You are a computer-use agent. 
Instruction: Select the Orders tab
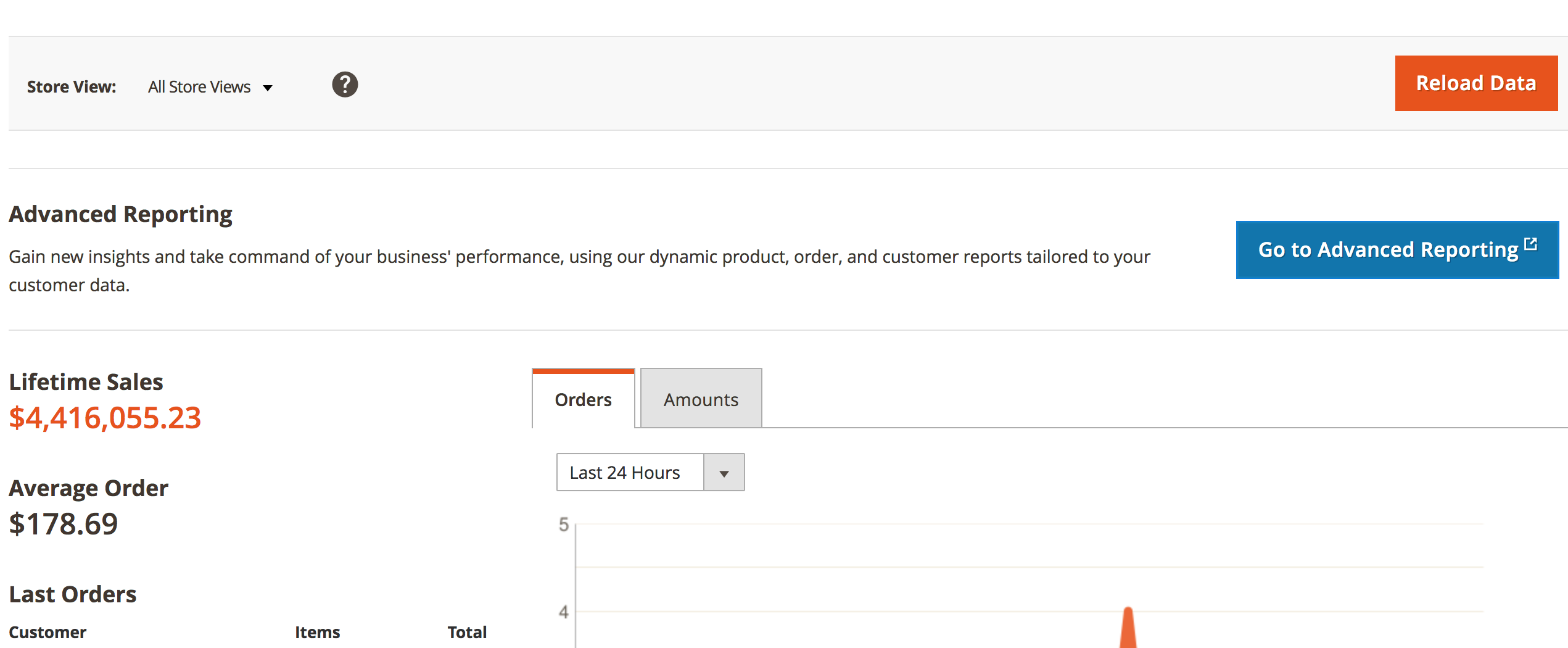point(582,399)
